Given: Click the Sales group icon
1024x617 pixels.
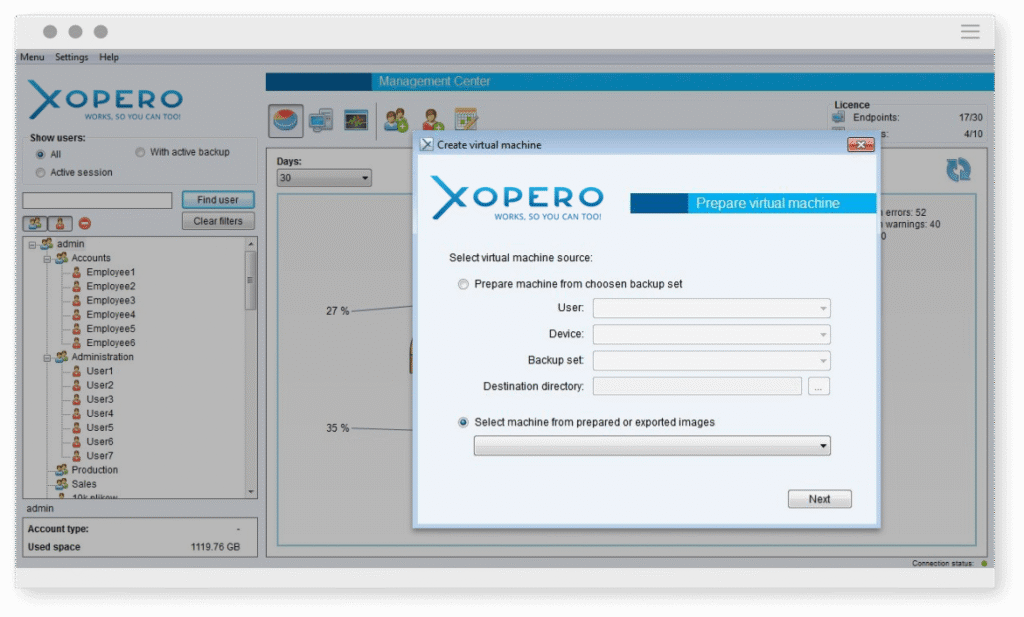Looking at the screenshot, I should point(61,484).
